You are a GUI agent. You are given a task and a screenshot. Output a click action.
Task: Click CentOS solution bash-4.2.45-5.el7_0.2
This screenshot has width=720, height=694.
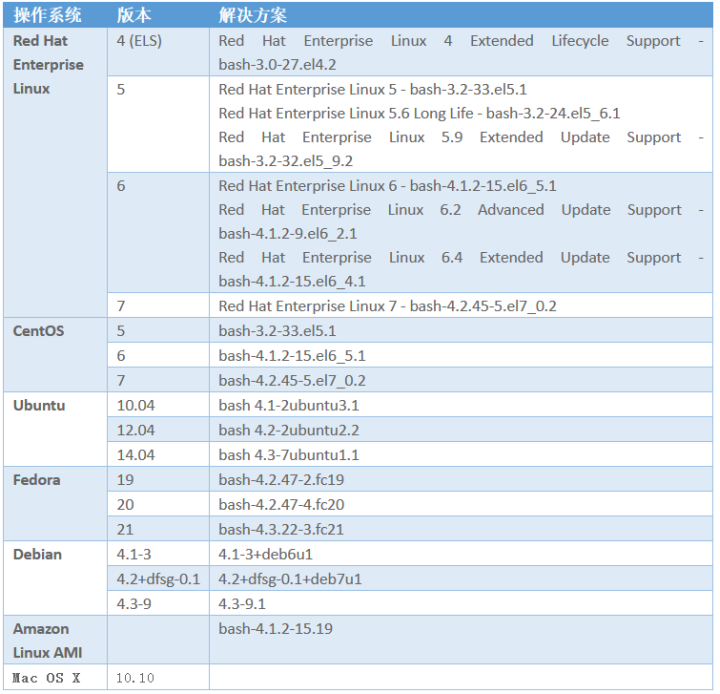(292, 380)
